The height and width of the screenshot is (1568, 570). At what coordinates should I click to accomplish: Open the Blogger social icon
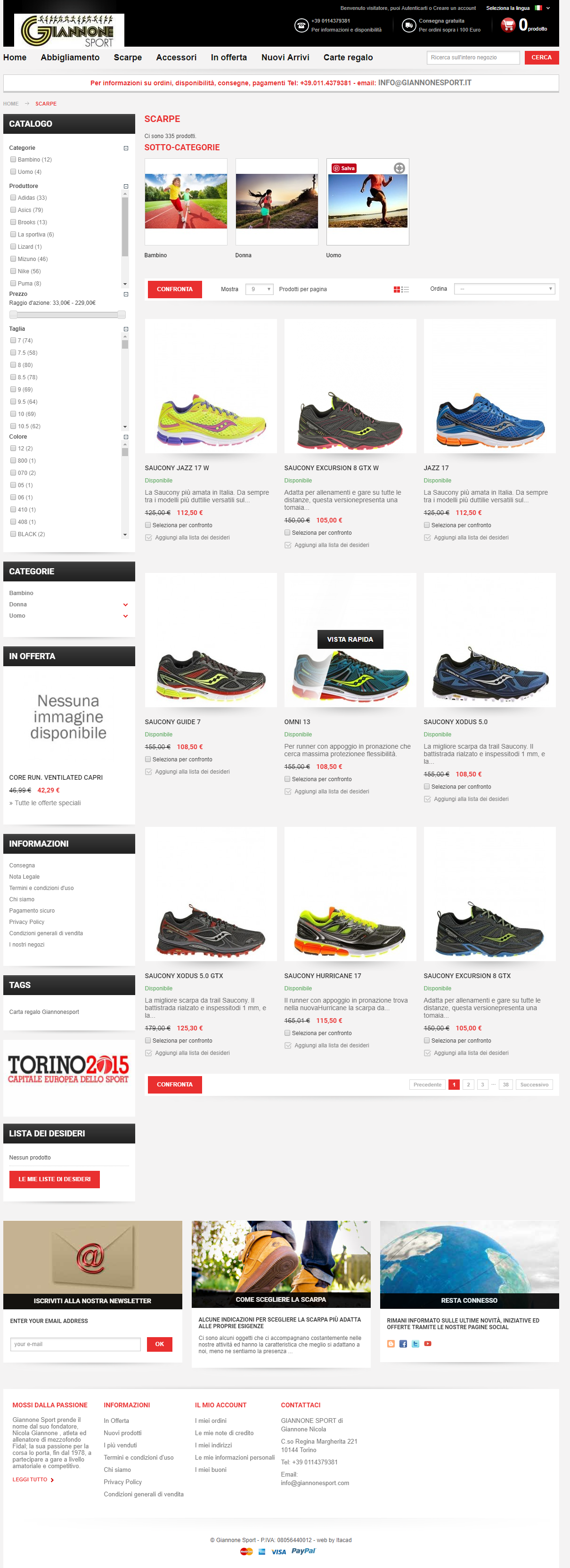point(391,1343)
